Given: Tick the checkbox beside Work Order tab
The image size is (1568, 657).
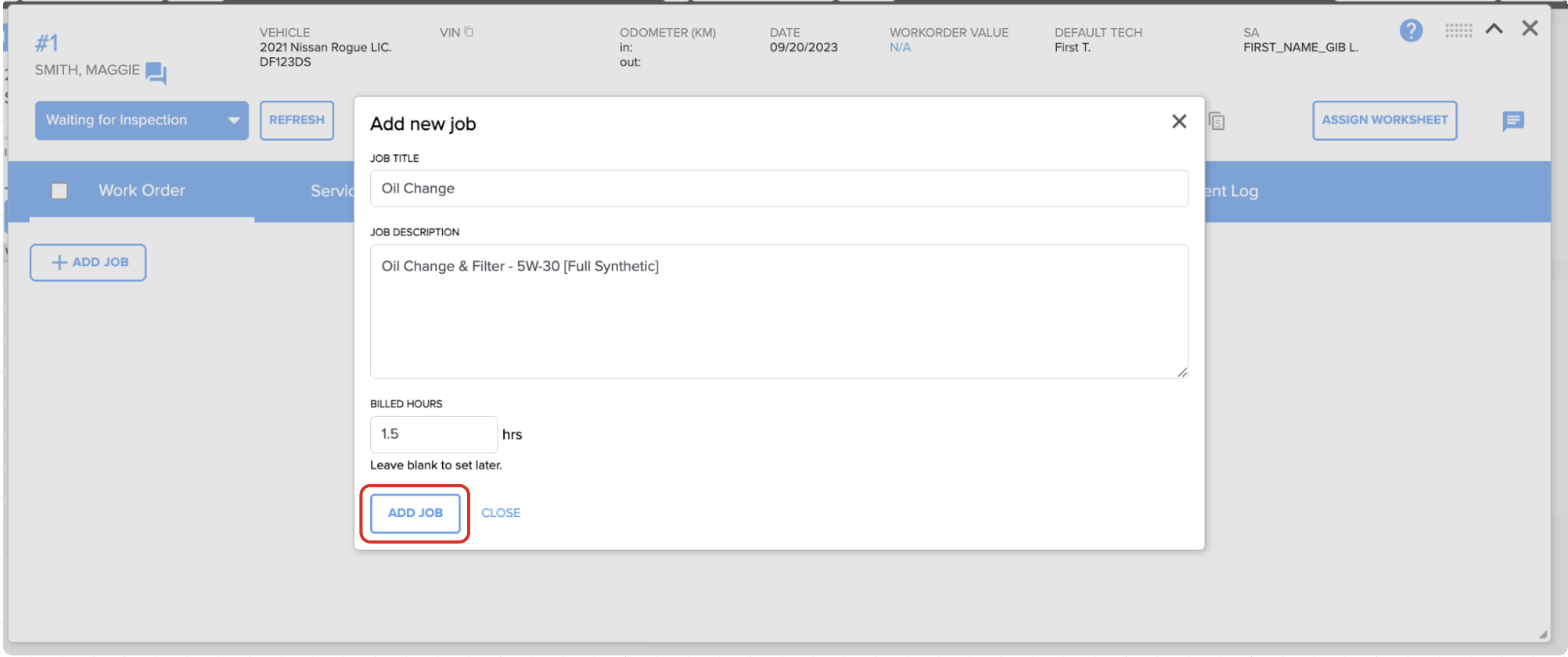Looking at the screenshot, I should (x=59, y=191).
